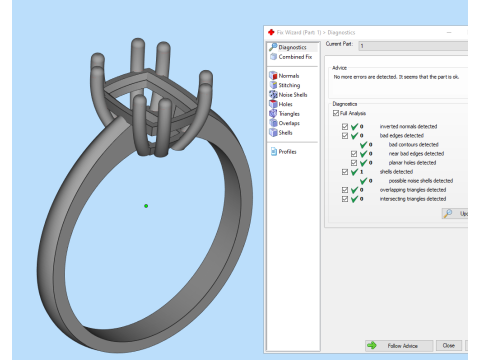Click the green checkmark beside intersecting triangles
The height and width of the screenshot is (360, 480).
(354, 199)
